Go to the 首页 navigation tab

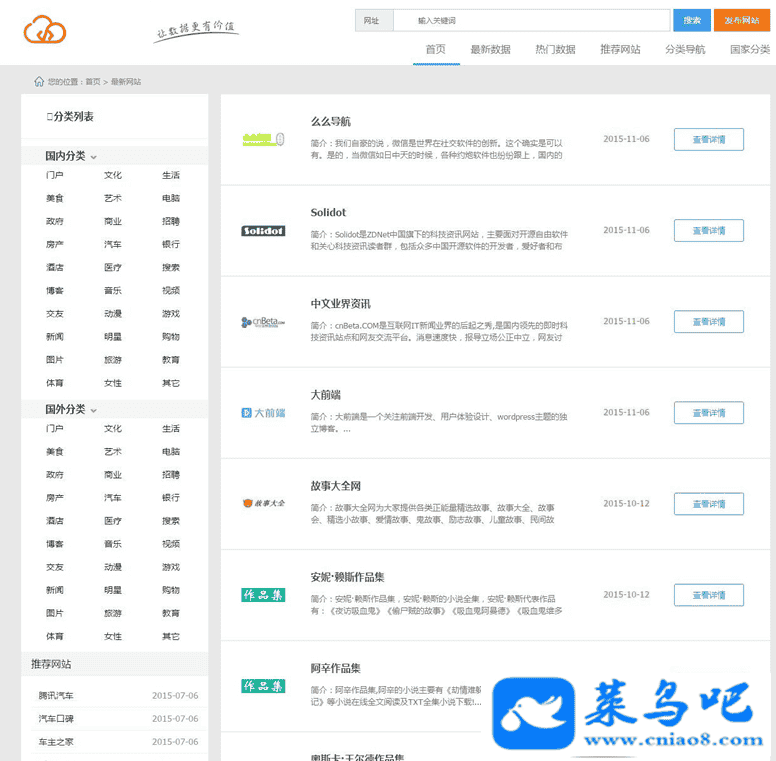[436, 49]
